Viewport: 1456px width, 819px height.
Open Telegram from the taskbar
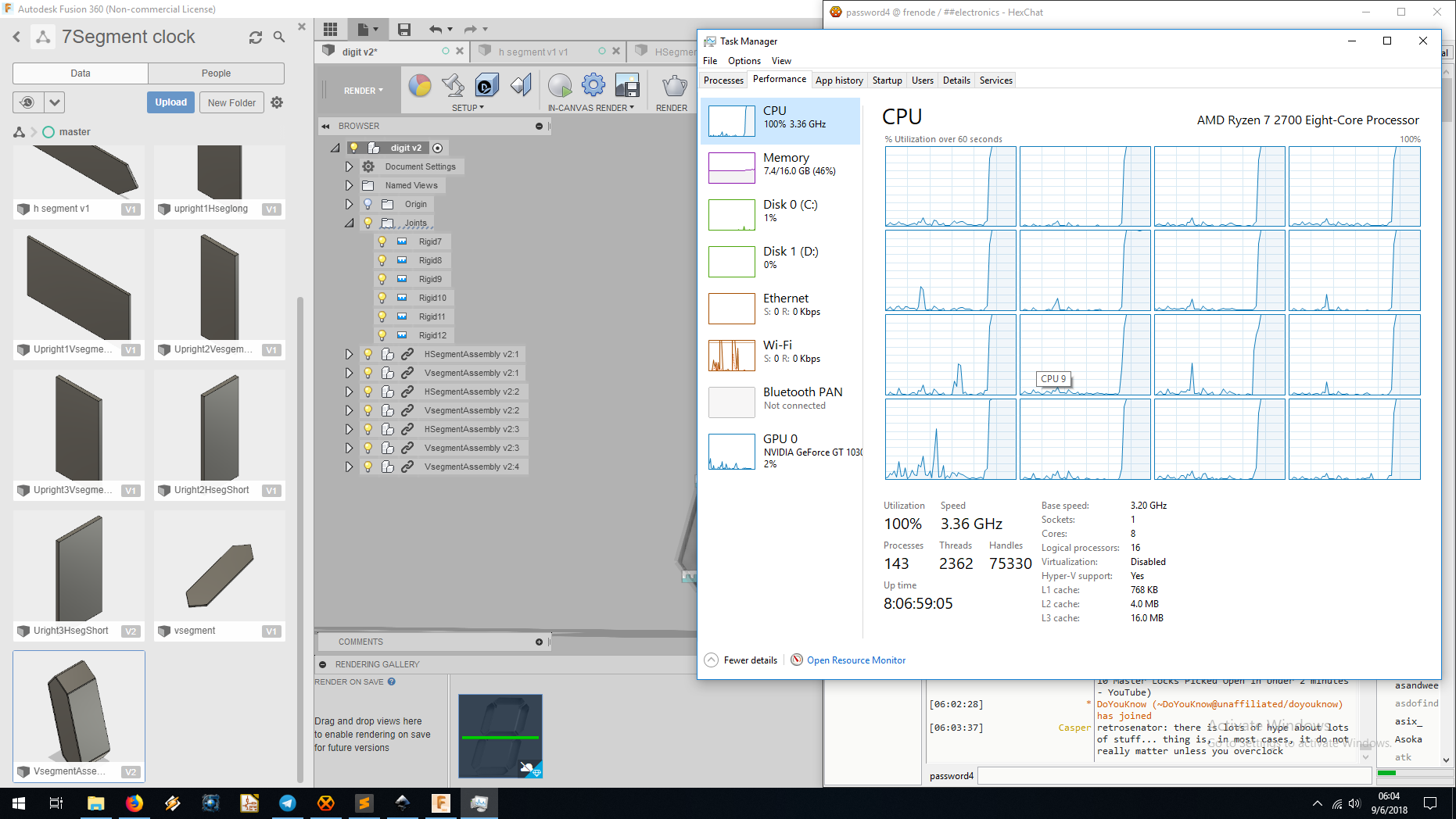[x=288, y=803]
